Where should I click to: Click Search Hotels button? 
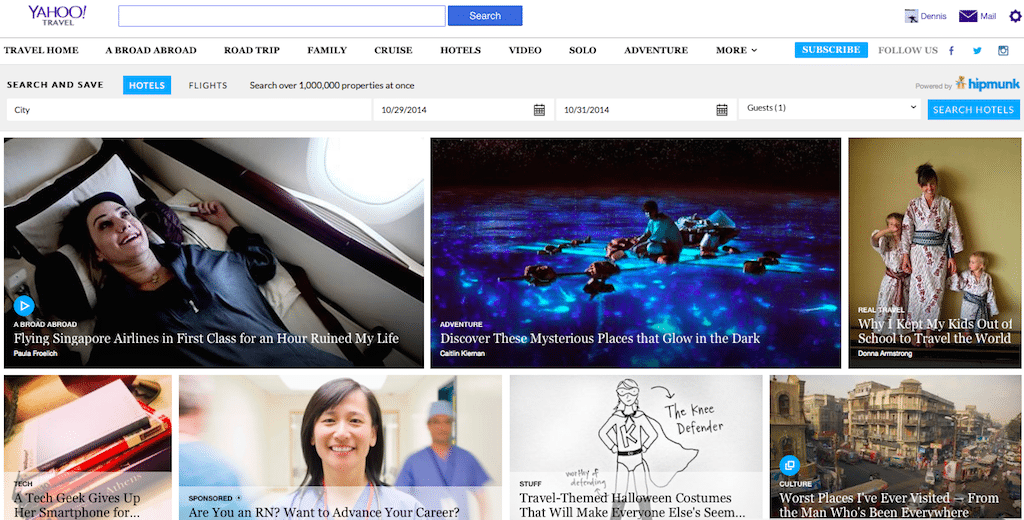pos(974,110)
